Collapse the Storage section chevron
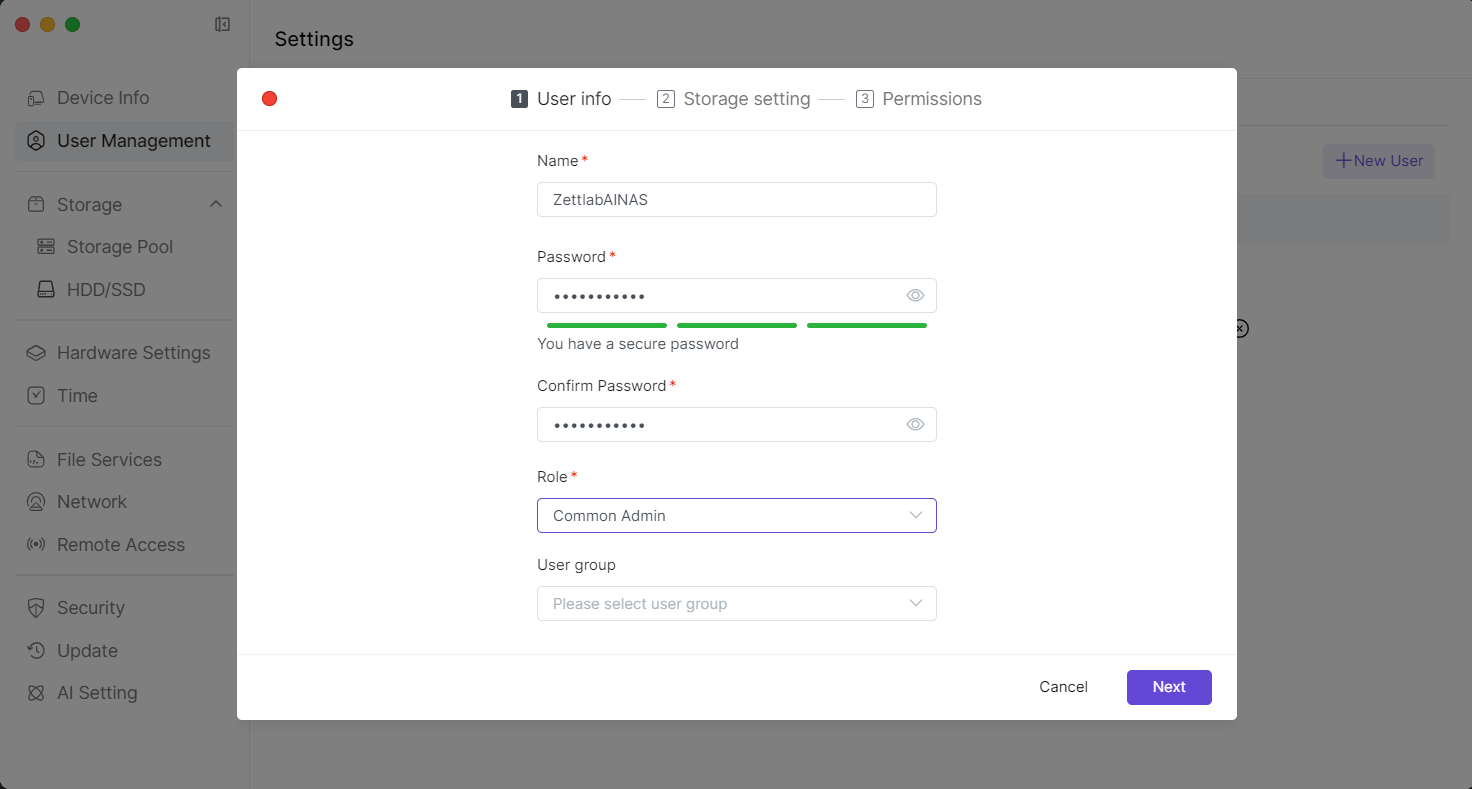The image size is (1472, 789). click(215, 204)
